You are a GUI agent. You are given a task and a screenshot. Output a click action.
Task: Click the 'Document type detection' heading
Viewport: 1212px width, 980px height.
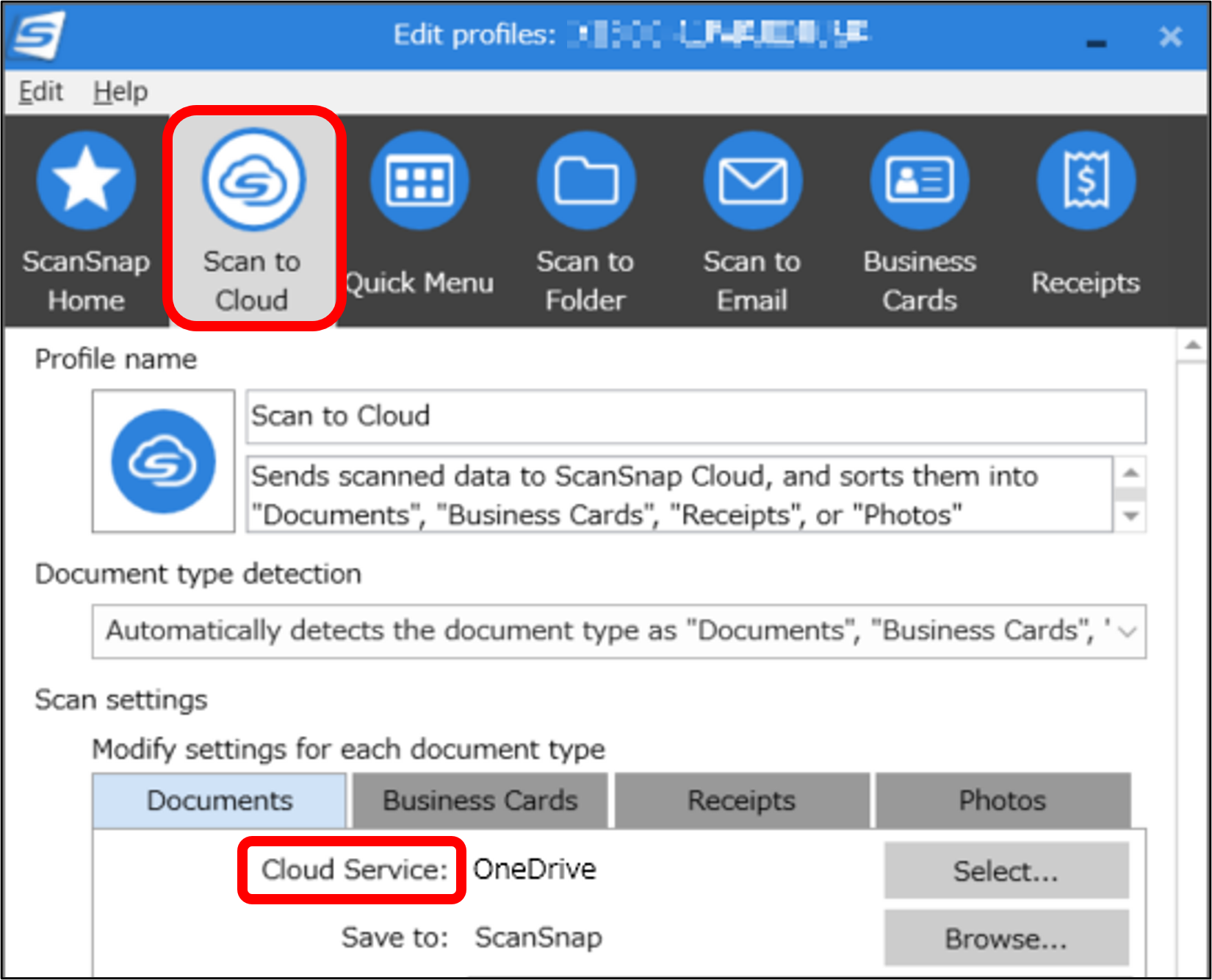point(198,574)
